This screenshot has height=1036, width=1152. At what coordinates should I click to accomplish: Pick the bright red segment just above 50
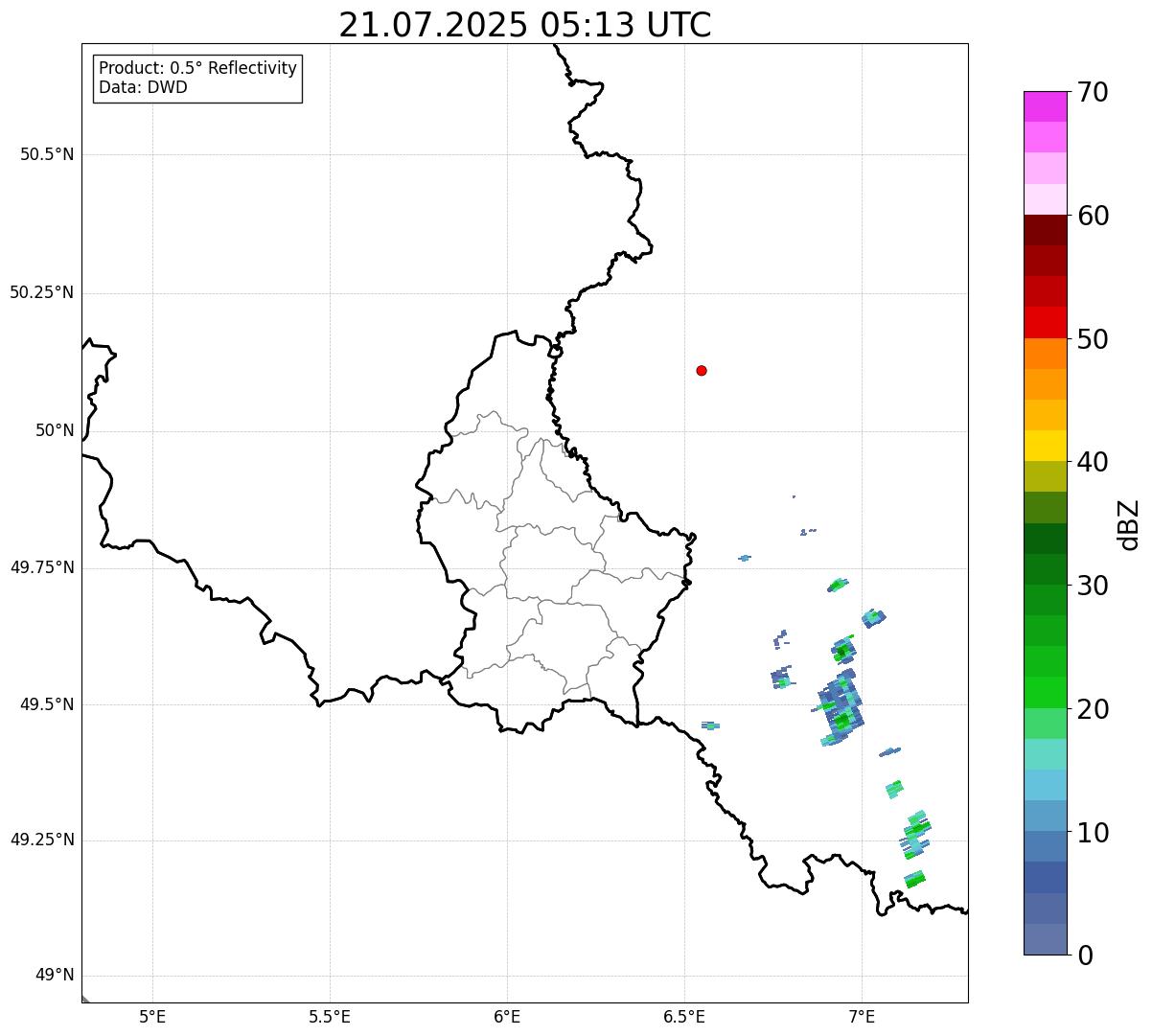[1045, 322]
